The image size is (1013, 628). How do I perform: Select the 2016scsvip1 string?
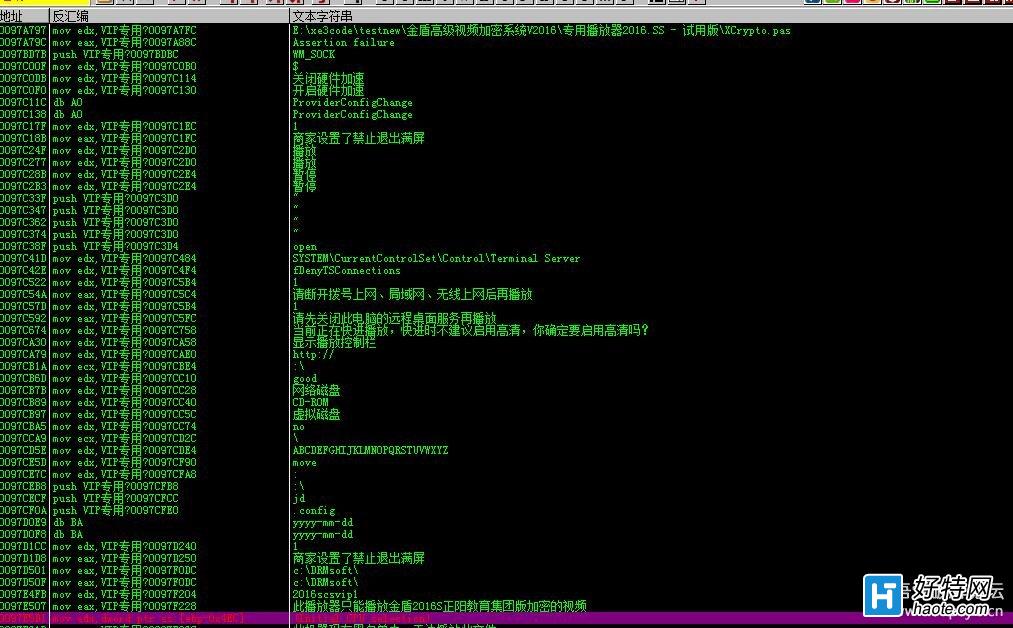click(325, 594)
